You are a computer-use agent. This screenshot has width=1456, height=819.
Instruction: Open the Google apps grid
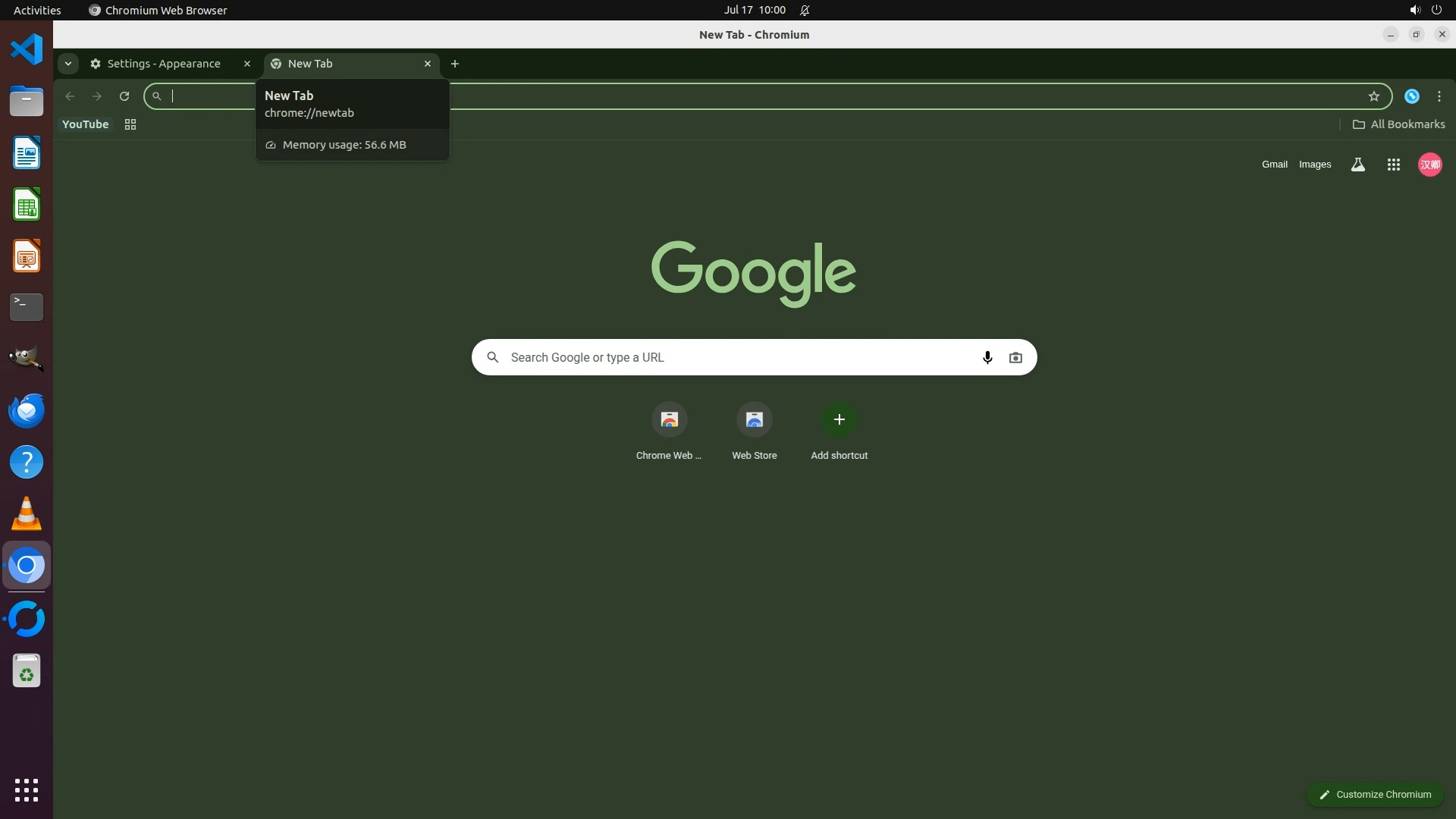click(x=1393, y=165)
